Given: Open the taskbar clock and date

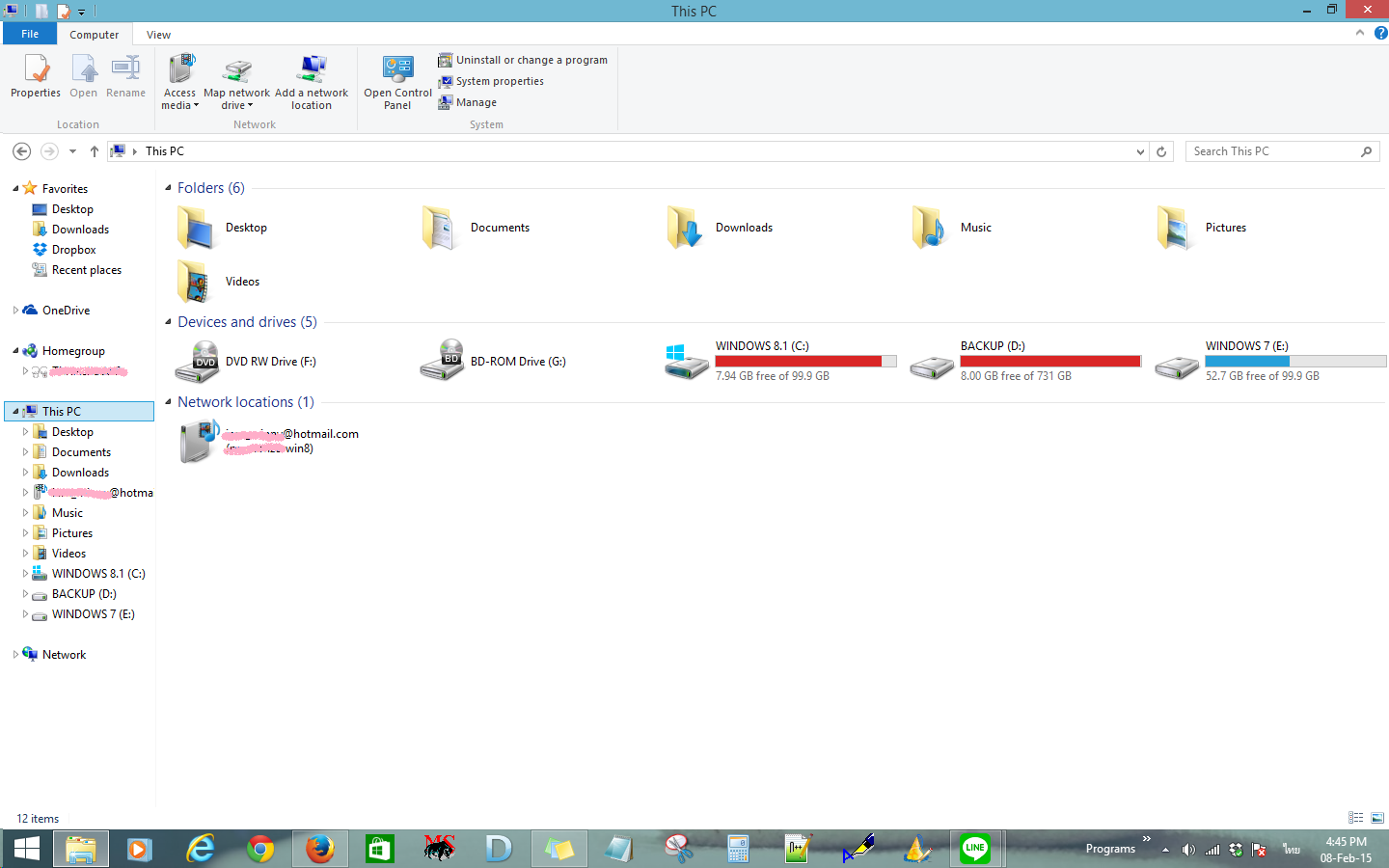Looking at the screenshot, I should (1346, 850).
